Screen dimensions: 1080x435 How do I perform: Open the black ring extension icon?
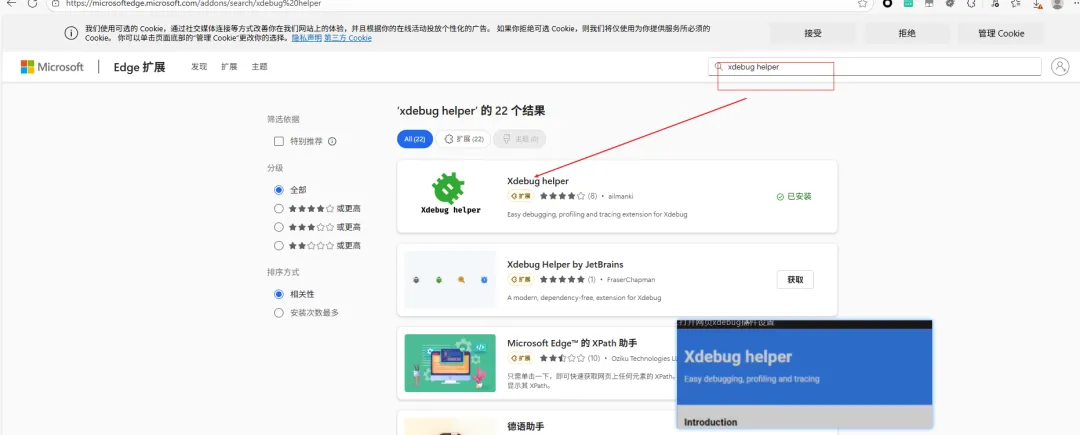887,3
